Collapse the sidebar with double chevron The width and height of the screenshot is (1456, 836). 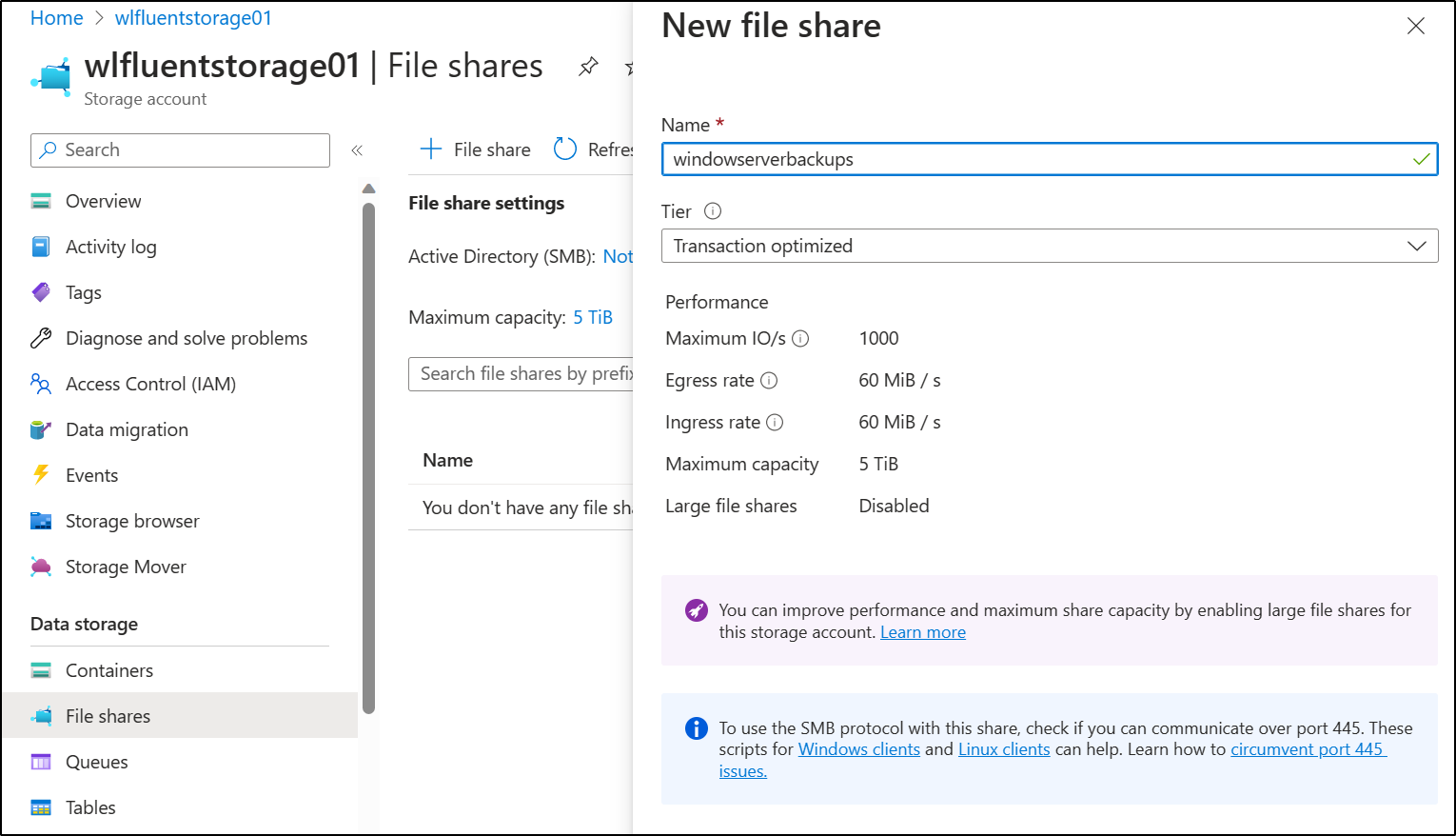click(x=357, y=149)
